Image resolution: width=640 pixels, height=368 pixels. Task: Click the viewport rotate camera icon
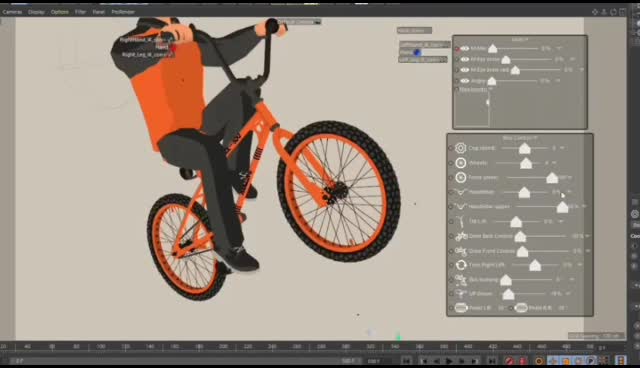(613, 12)
